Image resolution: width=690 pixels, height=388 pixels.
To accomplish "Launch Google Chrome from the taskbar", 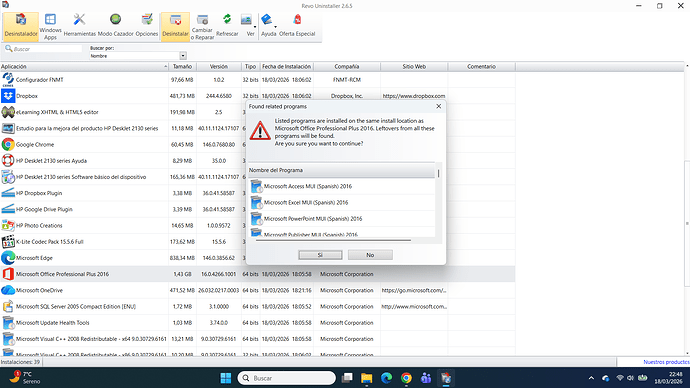I will (406, 378).
